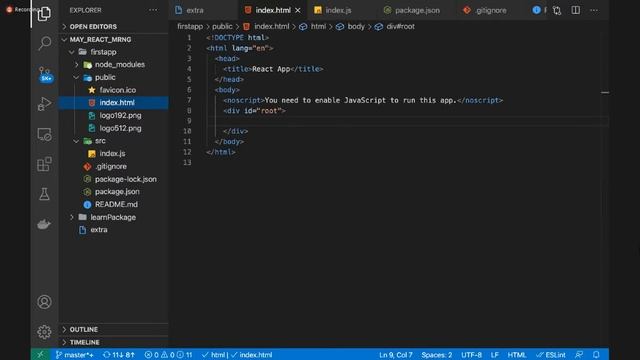640x360 pixels.
Task: Click master branch in status bar
Action: click(75, 355)
